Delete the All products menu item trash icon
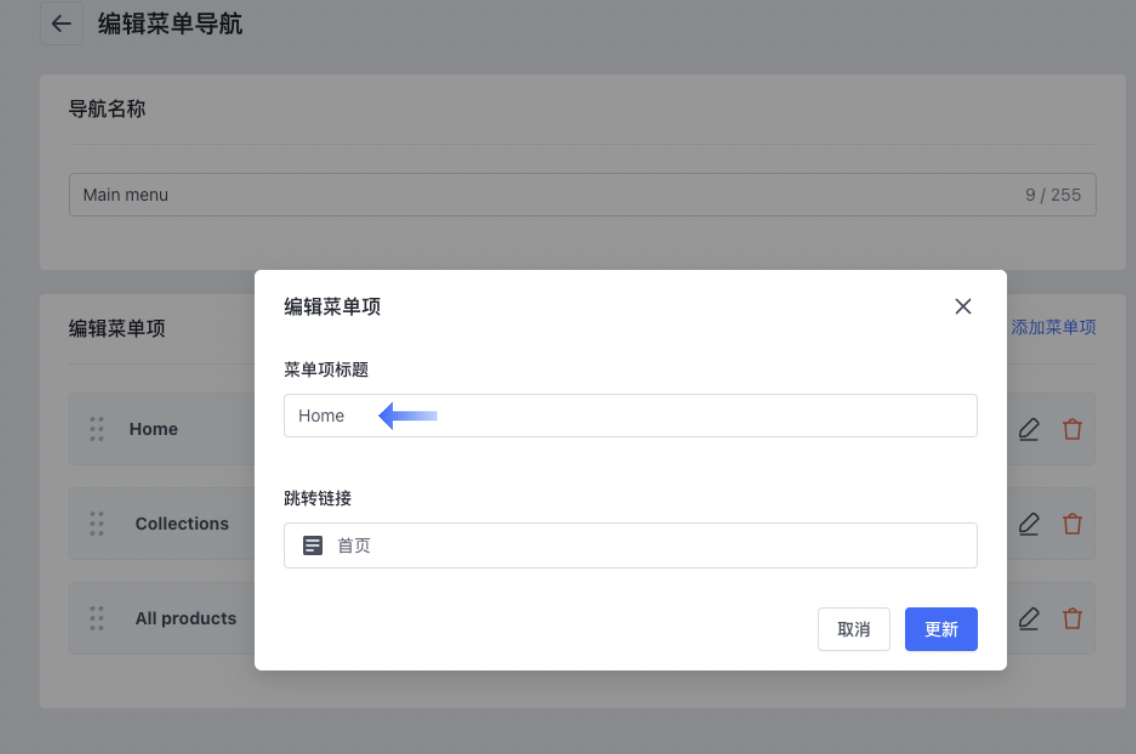This screenshot has height=754, width=1136. point(1072,619)
